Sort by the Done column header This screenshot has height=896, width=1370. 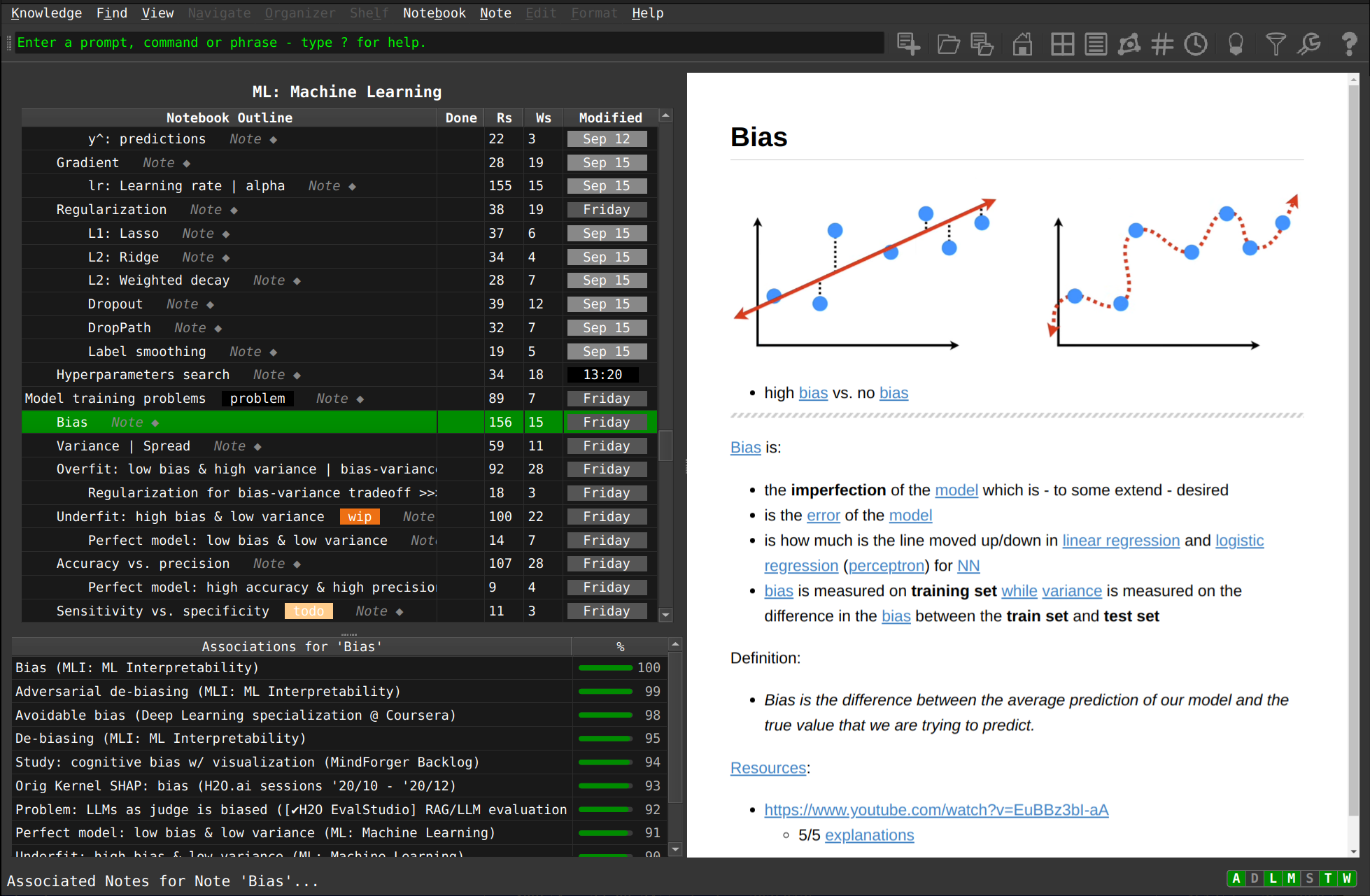461,118
